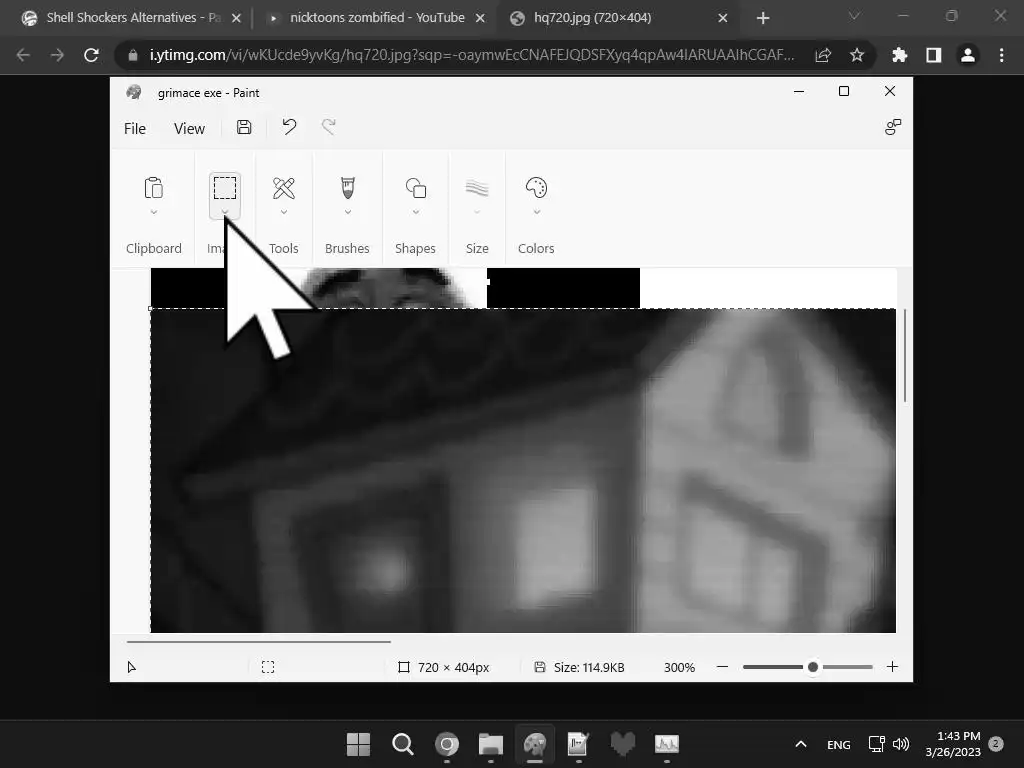
Task: Open the Windows Start menu
Action: (358, 744)
